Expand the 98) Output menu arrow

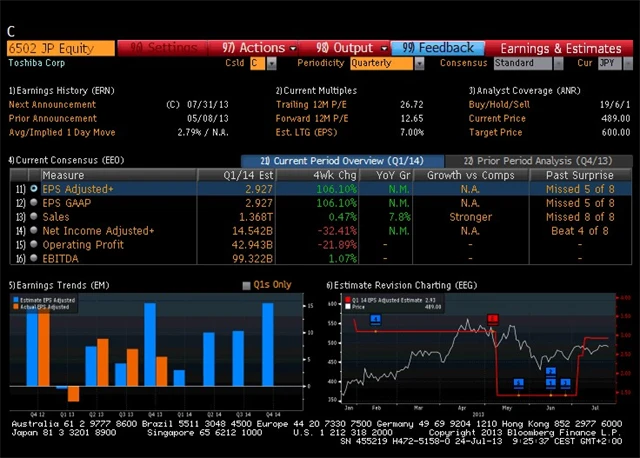click(384, 49)
